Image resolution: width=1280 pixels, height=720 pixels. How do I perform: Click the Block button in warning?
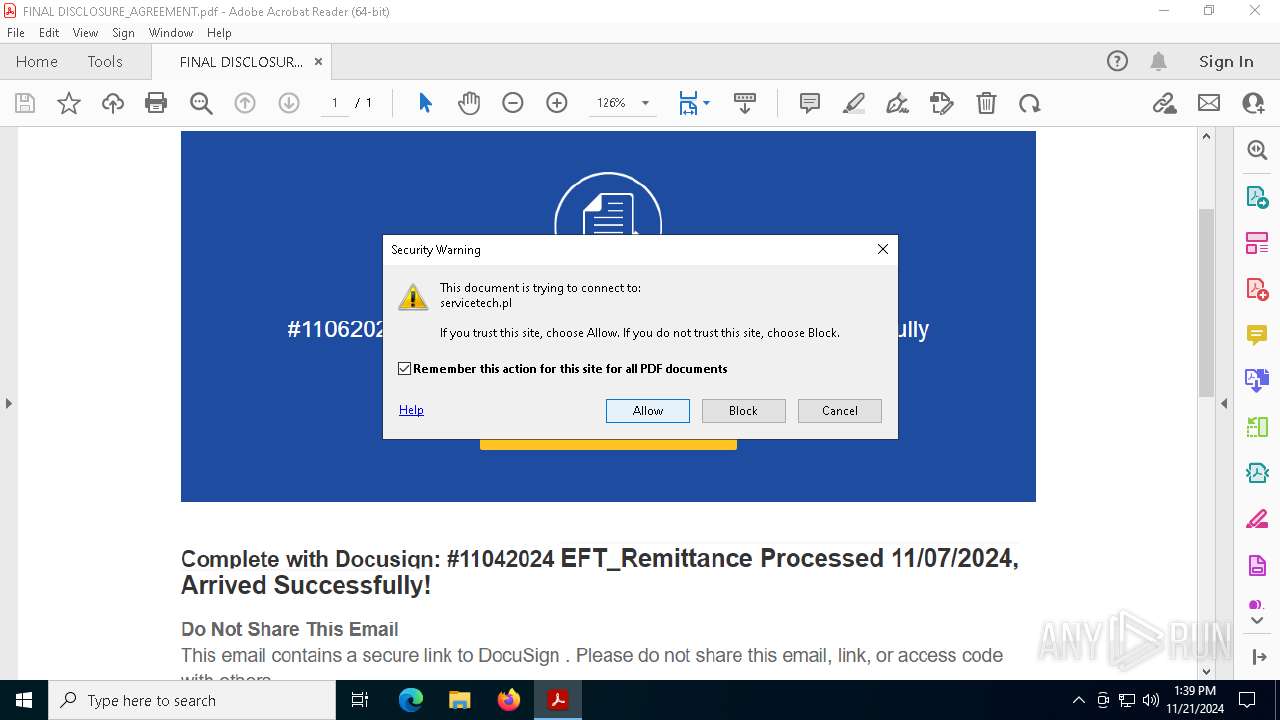click(743, 411)
